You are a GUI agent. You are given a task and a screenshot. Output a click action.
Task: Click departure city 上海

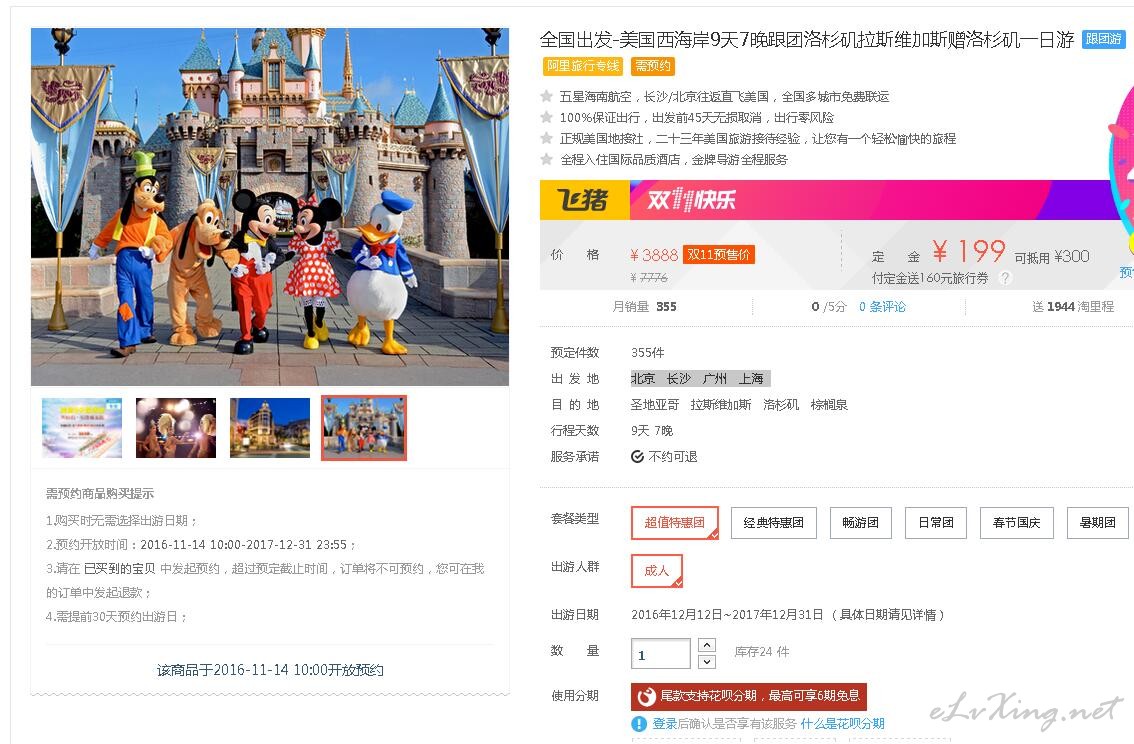pos(751,379)
